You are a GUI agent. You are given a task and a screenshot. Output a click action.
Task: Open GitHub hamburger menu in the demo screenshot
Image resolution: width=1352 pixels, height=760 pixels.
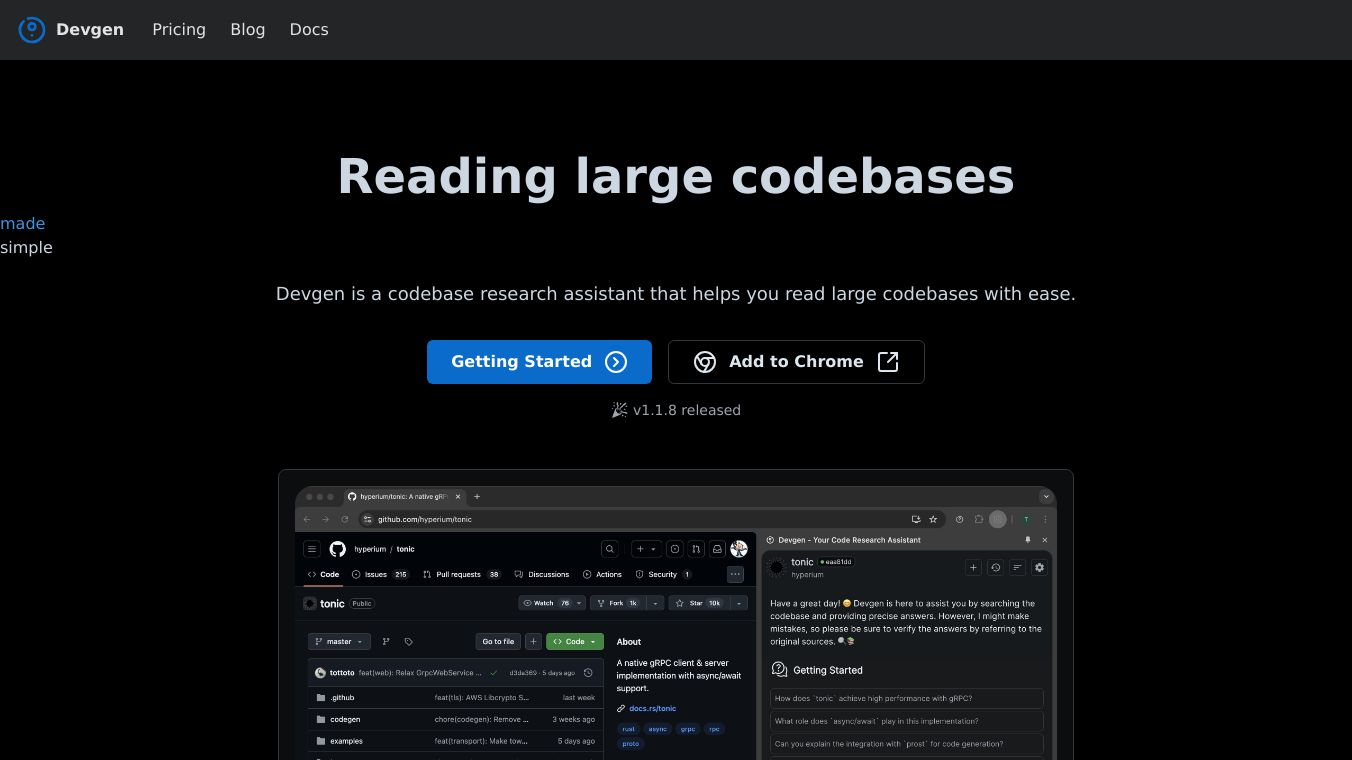tap(312, 549)
